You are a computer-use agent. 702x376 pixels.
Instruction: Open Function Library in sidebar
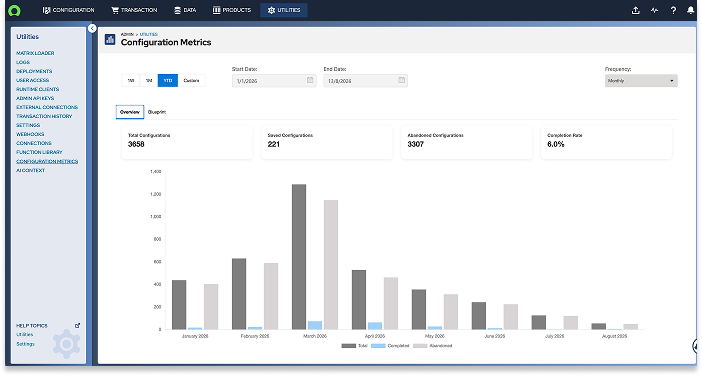pos(39,152)
